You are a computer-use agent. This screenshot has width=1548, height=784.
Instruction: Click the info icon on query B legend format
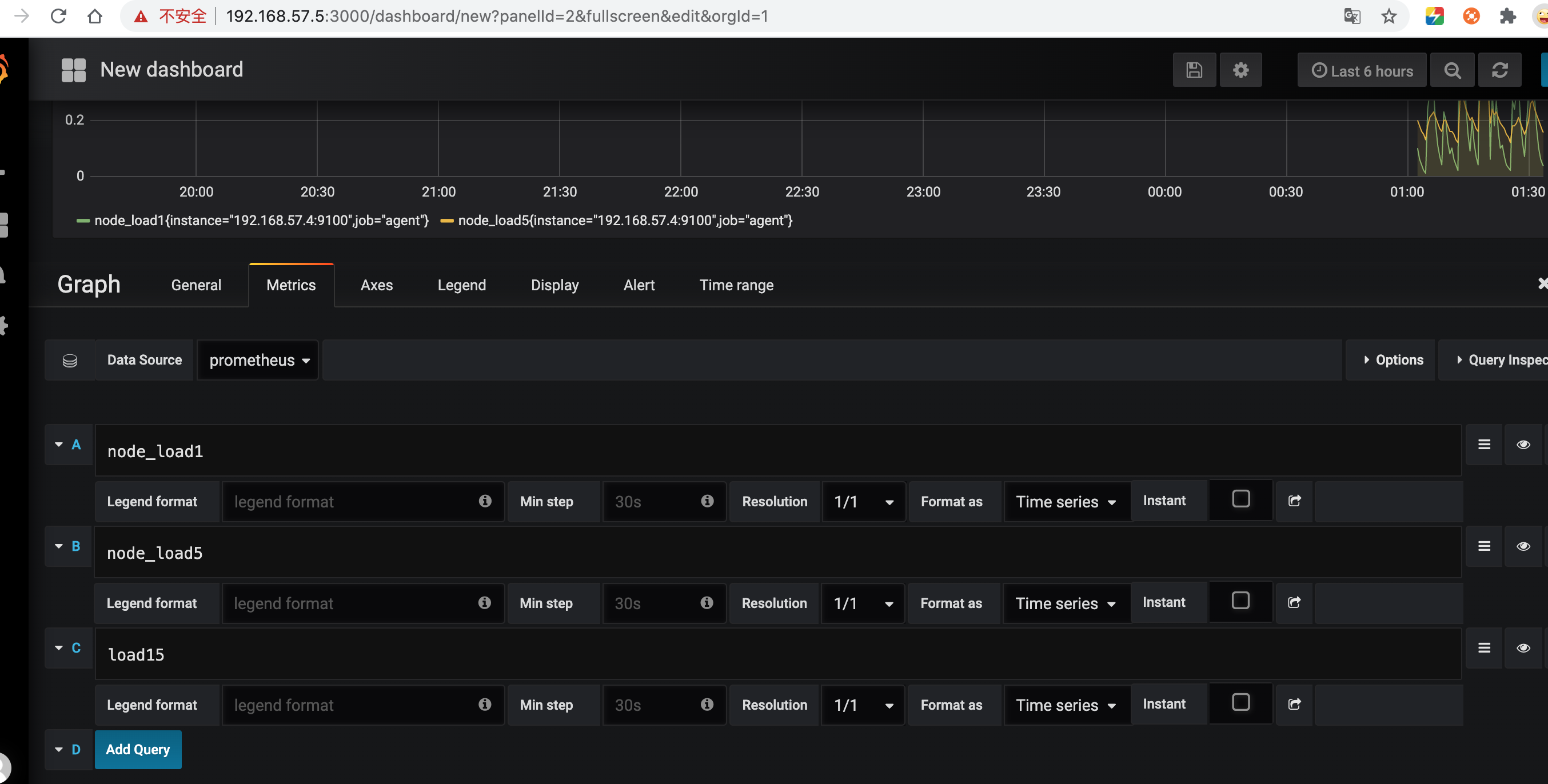(x=484, y=602)
